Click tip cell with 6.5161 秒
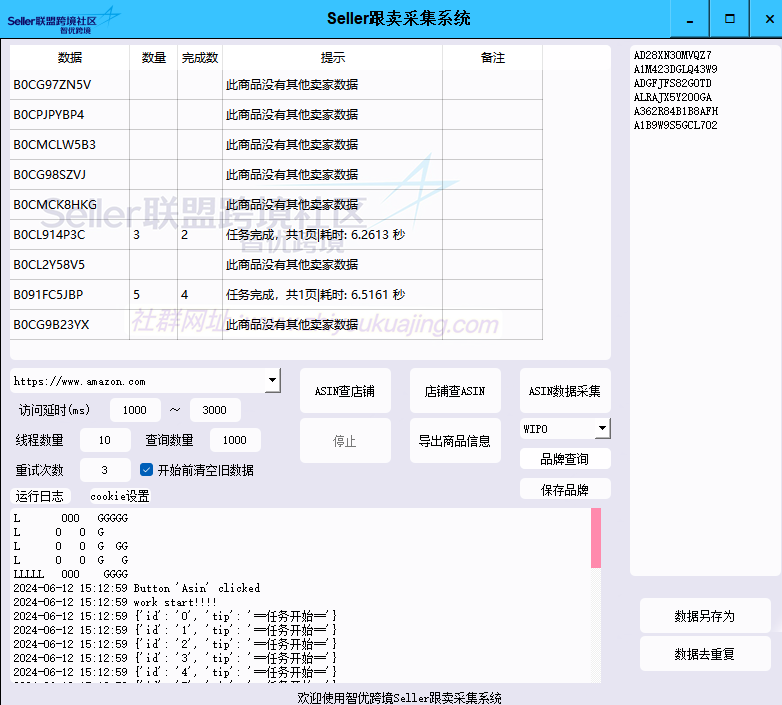 [333, 295]
